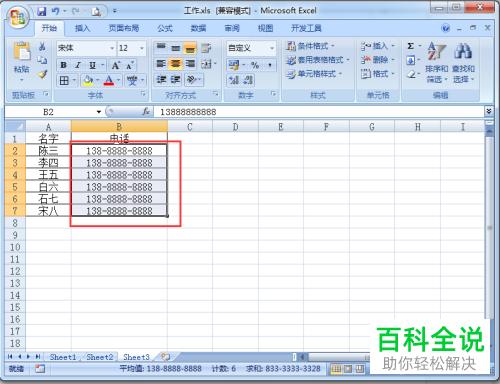Set bottom vertical alignment
500x384 pixels.
click(190, 48)
